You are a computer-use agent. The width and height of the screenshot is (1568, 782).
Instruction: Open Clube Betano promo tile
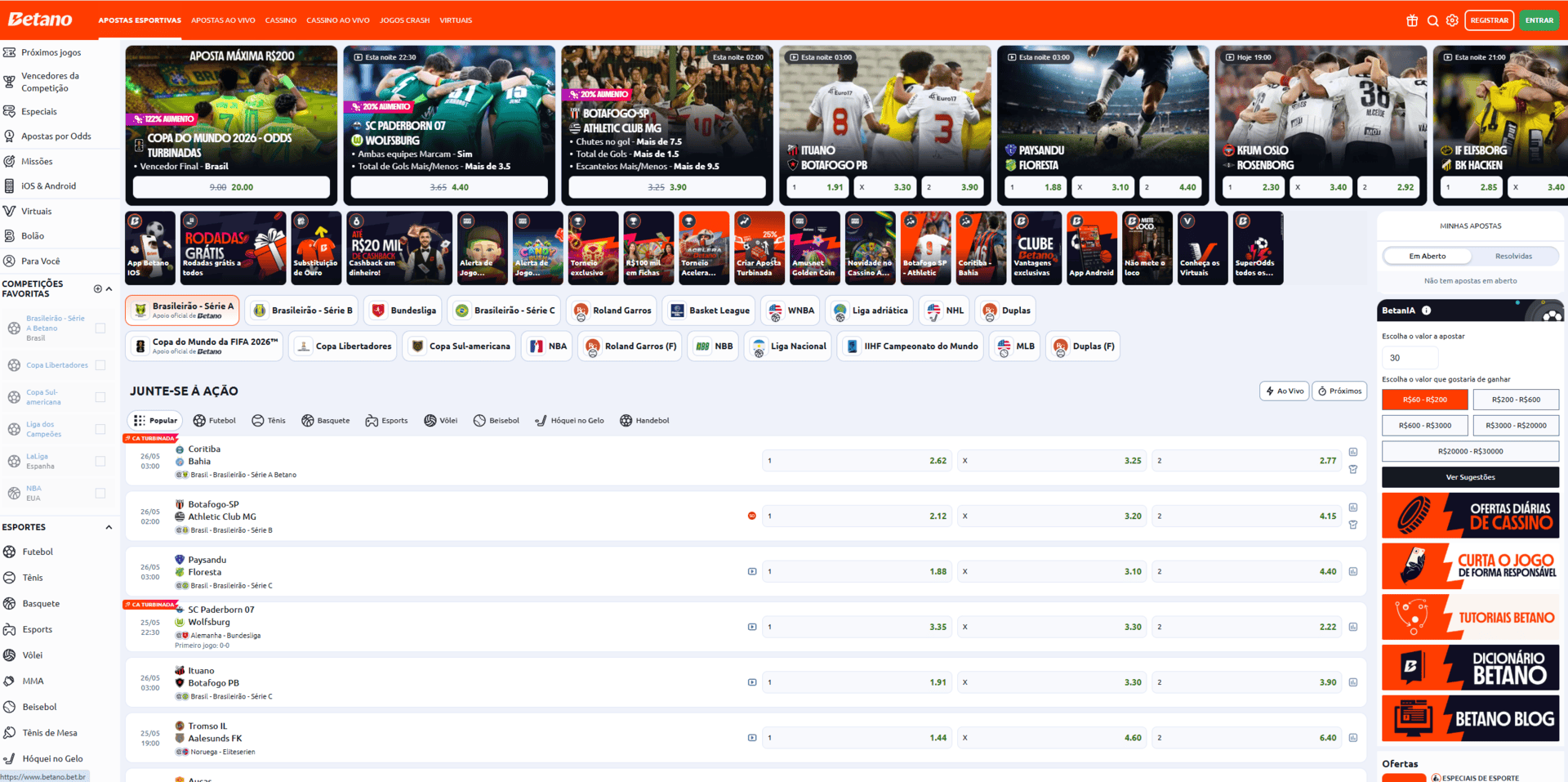(x=1036, y=248)
